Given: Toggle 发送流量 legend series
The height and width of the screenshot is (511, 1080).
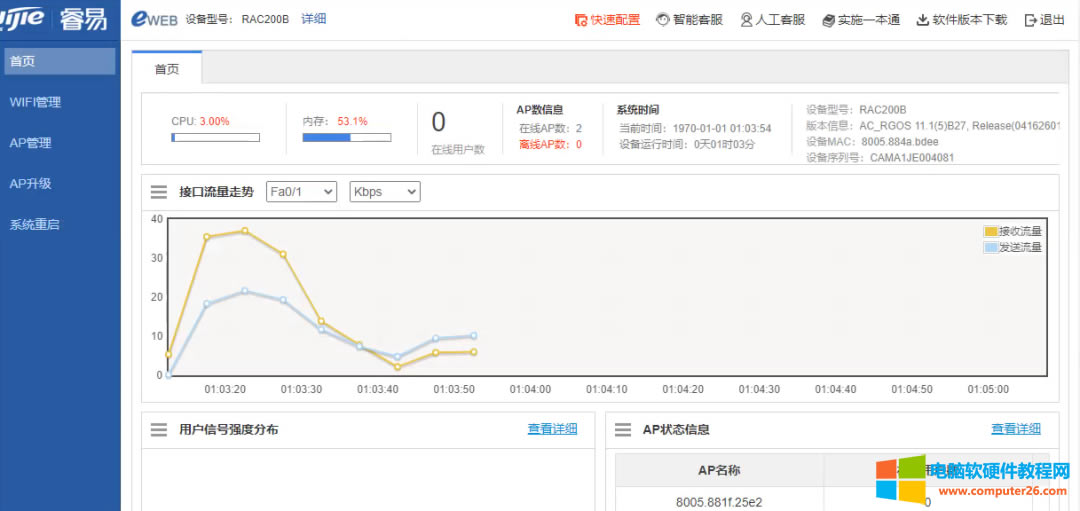Looking at the screenshot, I should (1012, 247).
